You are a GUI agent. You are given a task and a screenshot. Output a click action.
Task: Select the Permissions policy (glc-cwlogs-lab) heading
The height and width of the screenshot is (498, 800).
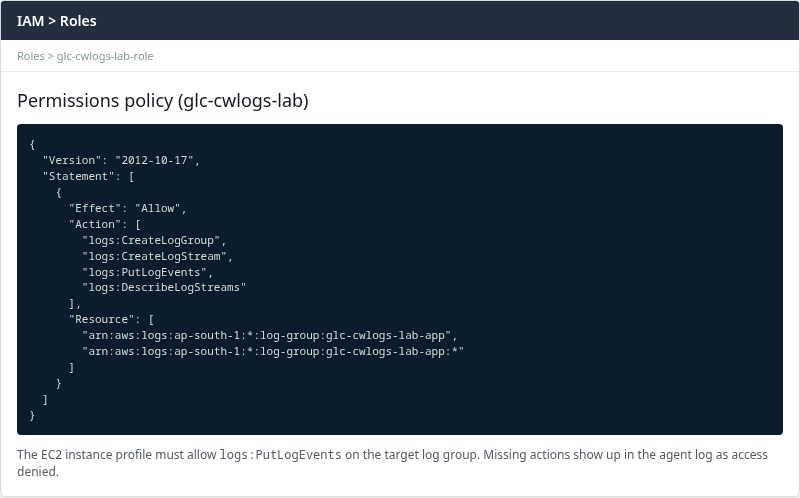163,101
